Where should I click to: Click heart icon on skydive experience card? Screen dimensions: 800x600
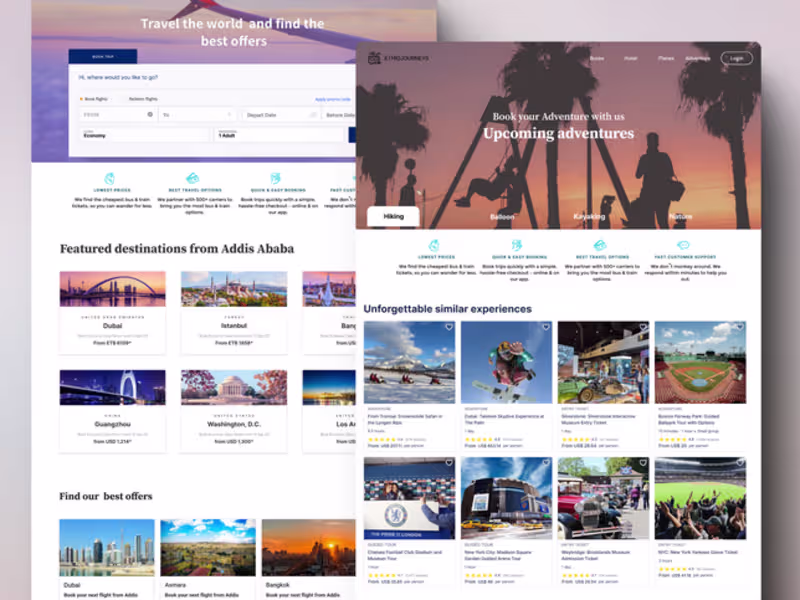pos(545,327)
